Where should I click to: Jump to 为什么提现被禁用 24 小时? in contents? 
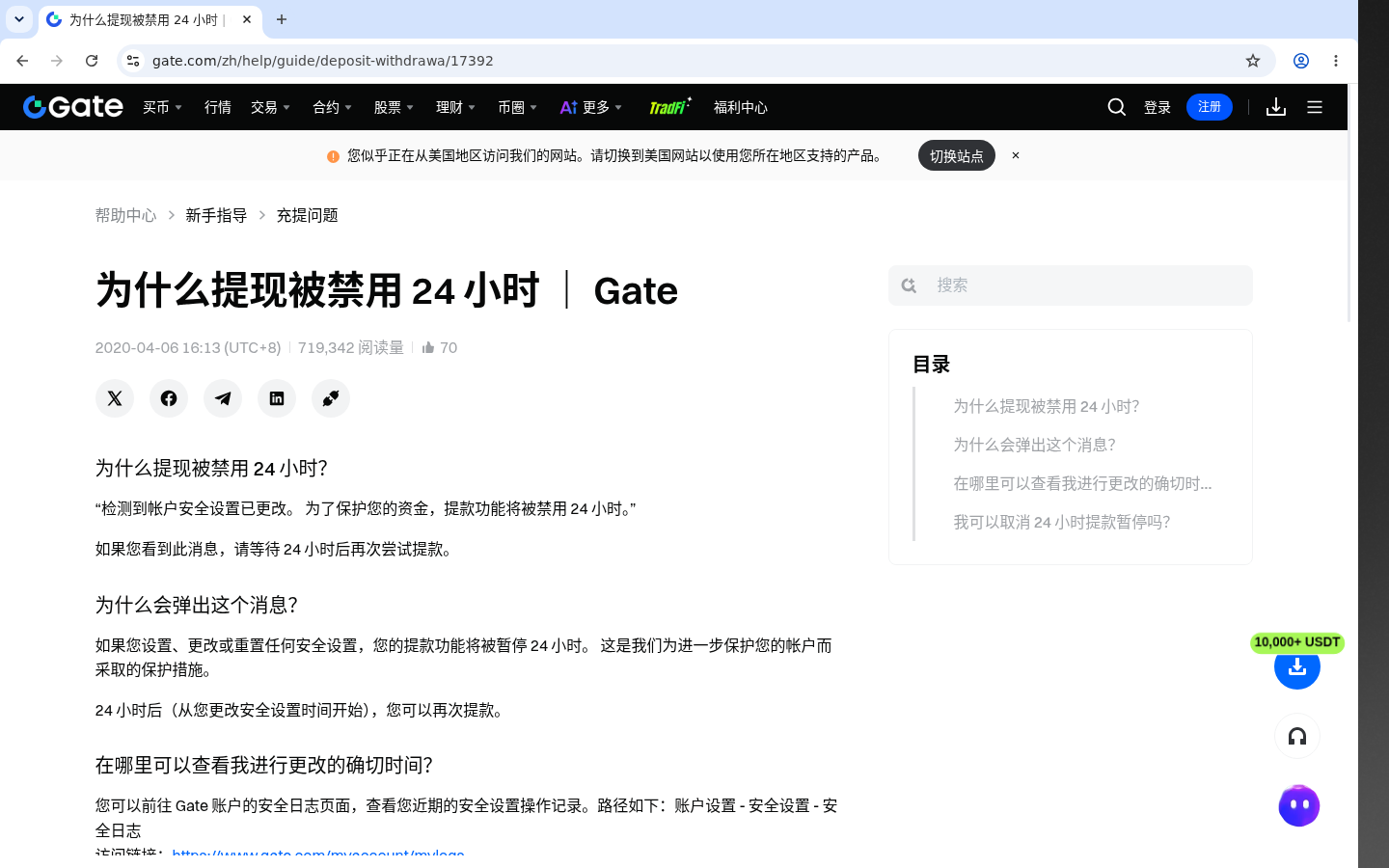pyautogui.click(x=1047, y=406)
